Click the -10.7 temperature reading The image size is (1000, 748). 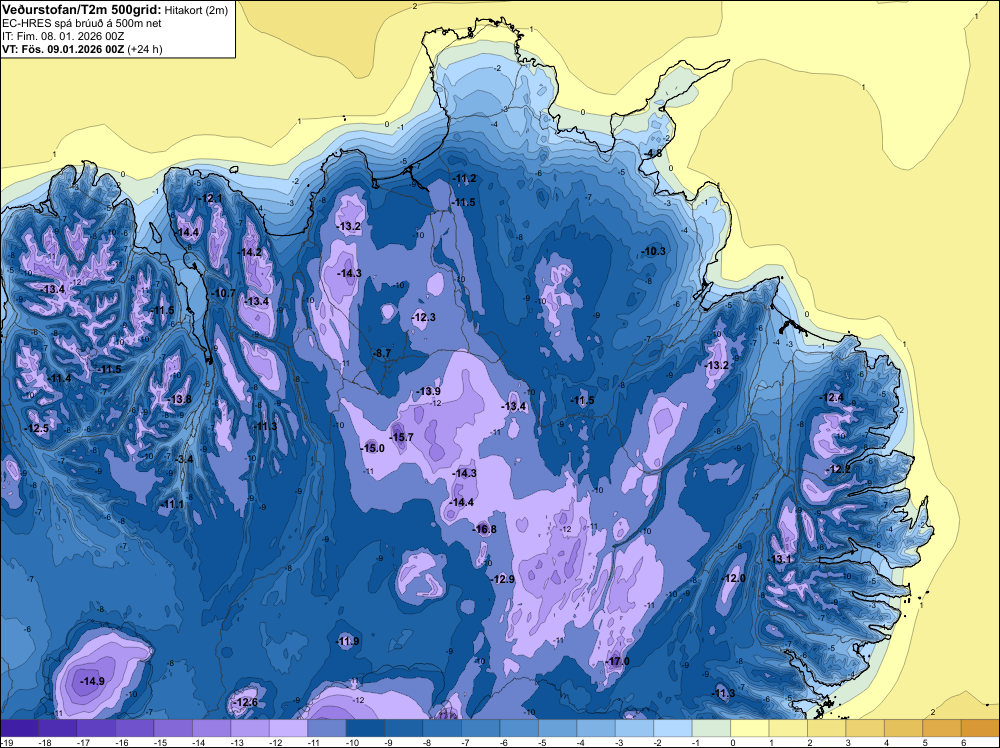coord(223,293)
